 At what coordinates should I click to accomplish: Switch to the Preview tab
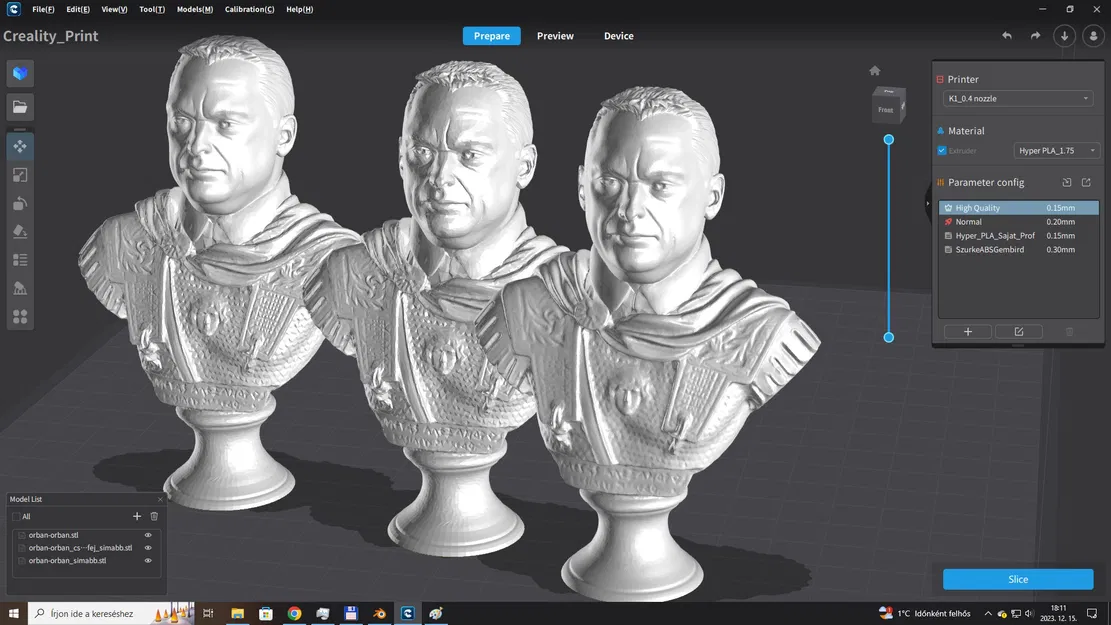[x=554, y=35]
